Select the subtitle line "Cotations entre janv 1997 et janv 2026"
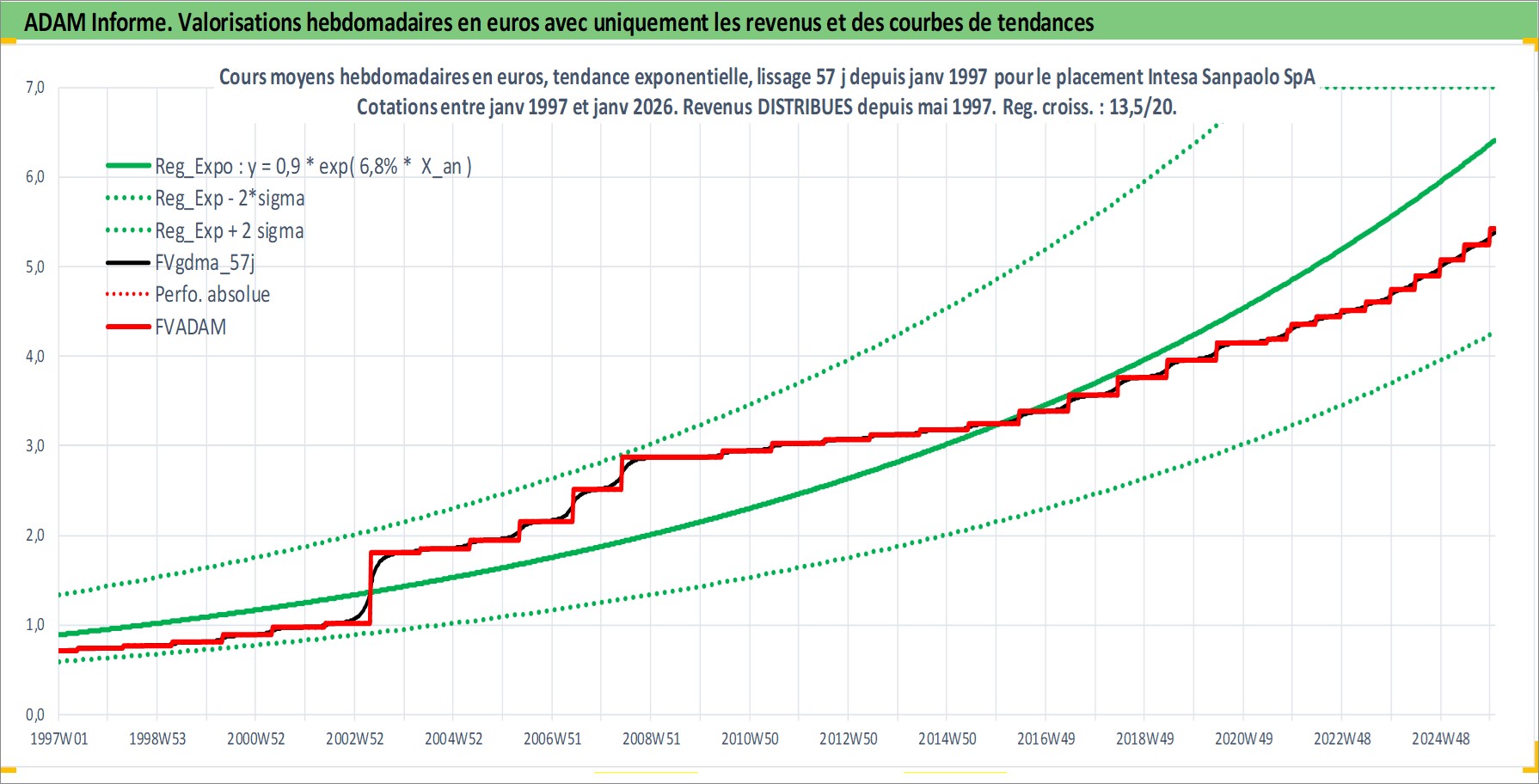1539x784 pixels. (x=767, y=107)
